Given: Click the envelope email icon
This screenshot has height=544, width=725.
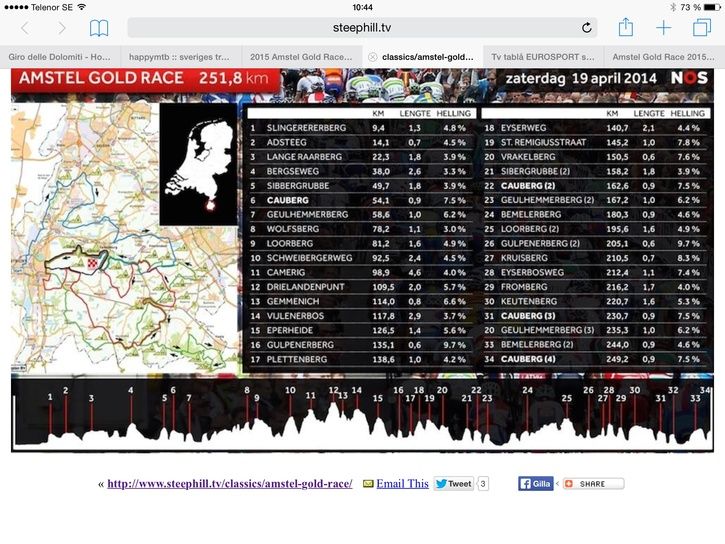Looking at the screenshot, I should (x=368, y=483).
